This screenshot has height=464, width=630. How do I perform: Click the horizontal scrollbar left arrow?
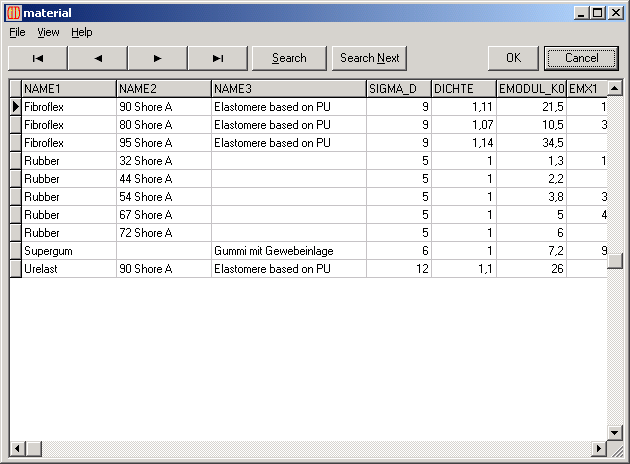16,447
